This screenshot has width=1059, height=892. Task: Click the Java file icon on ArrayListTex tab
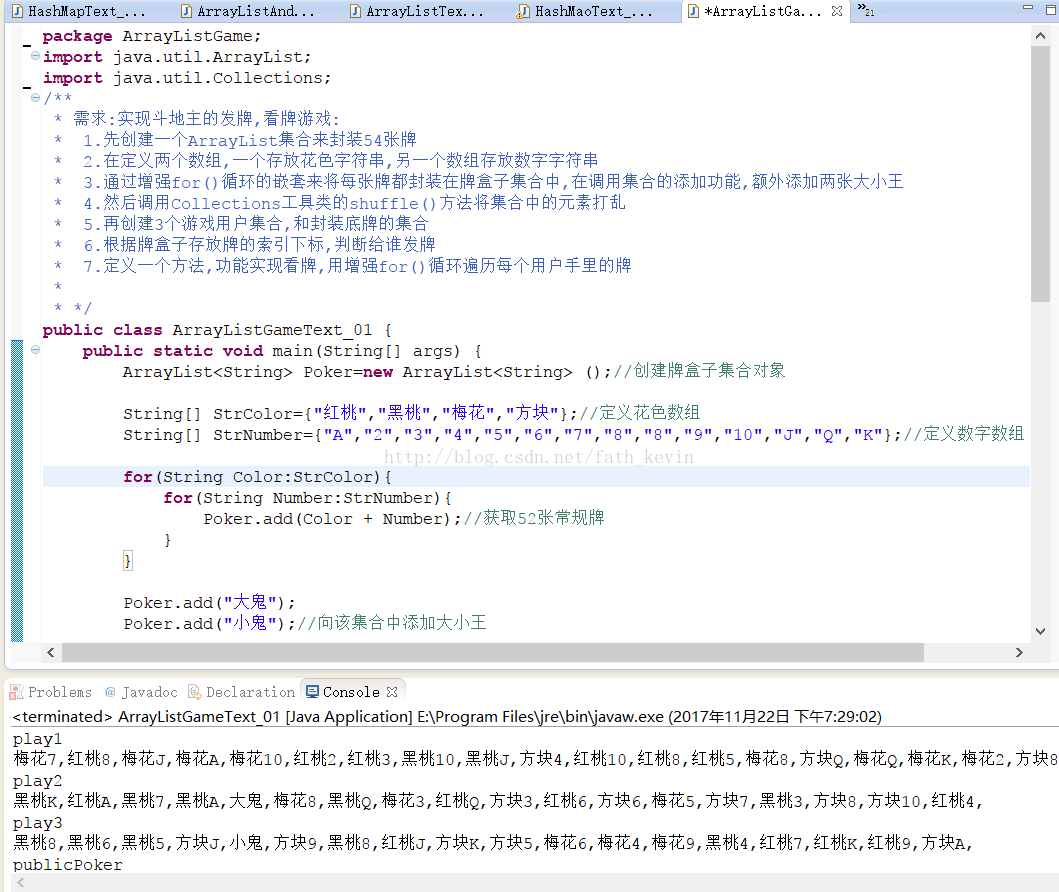pyautogui.click(x=355, y=11)
